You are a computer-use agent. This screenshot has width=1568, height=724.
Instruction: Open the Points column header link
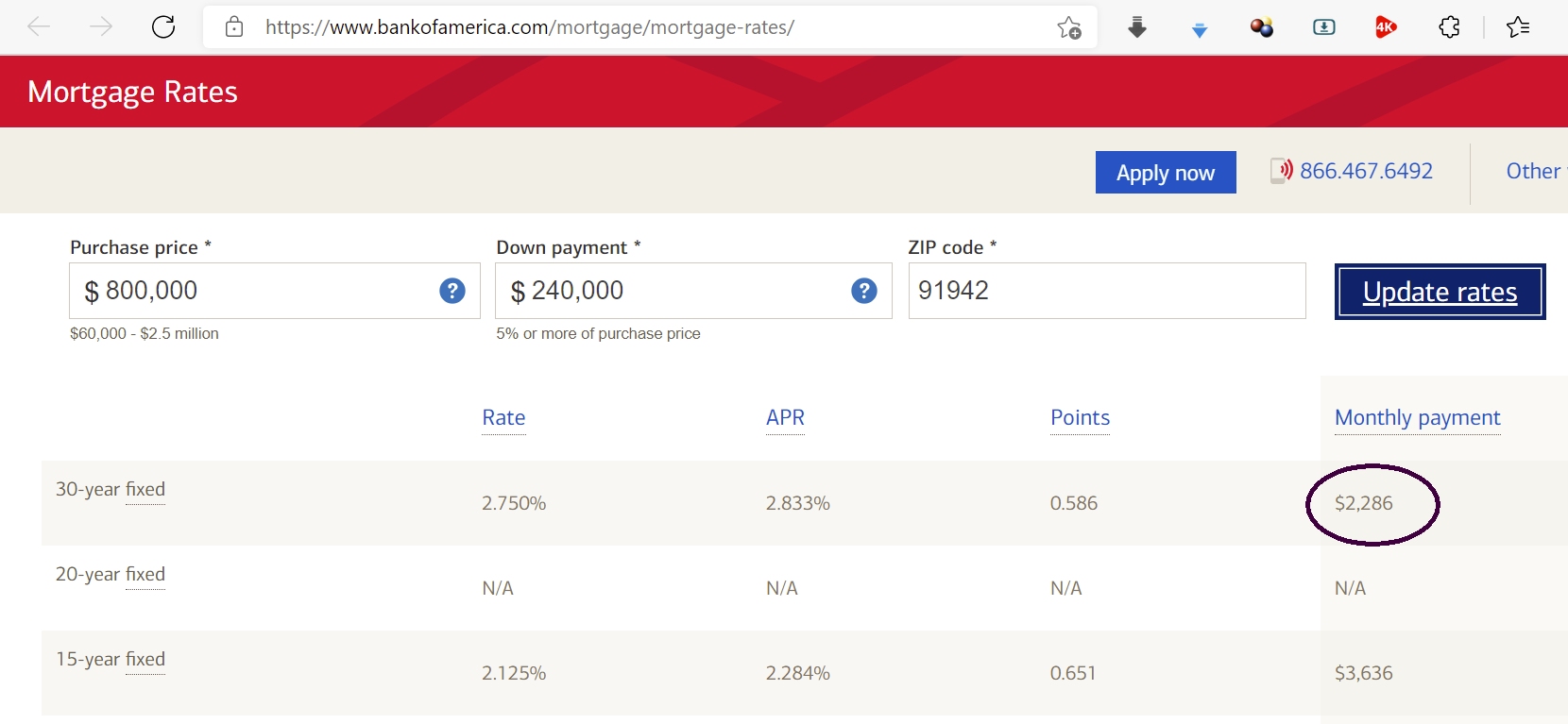pos(1080,418)
